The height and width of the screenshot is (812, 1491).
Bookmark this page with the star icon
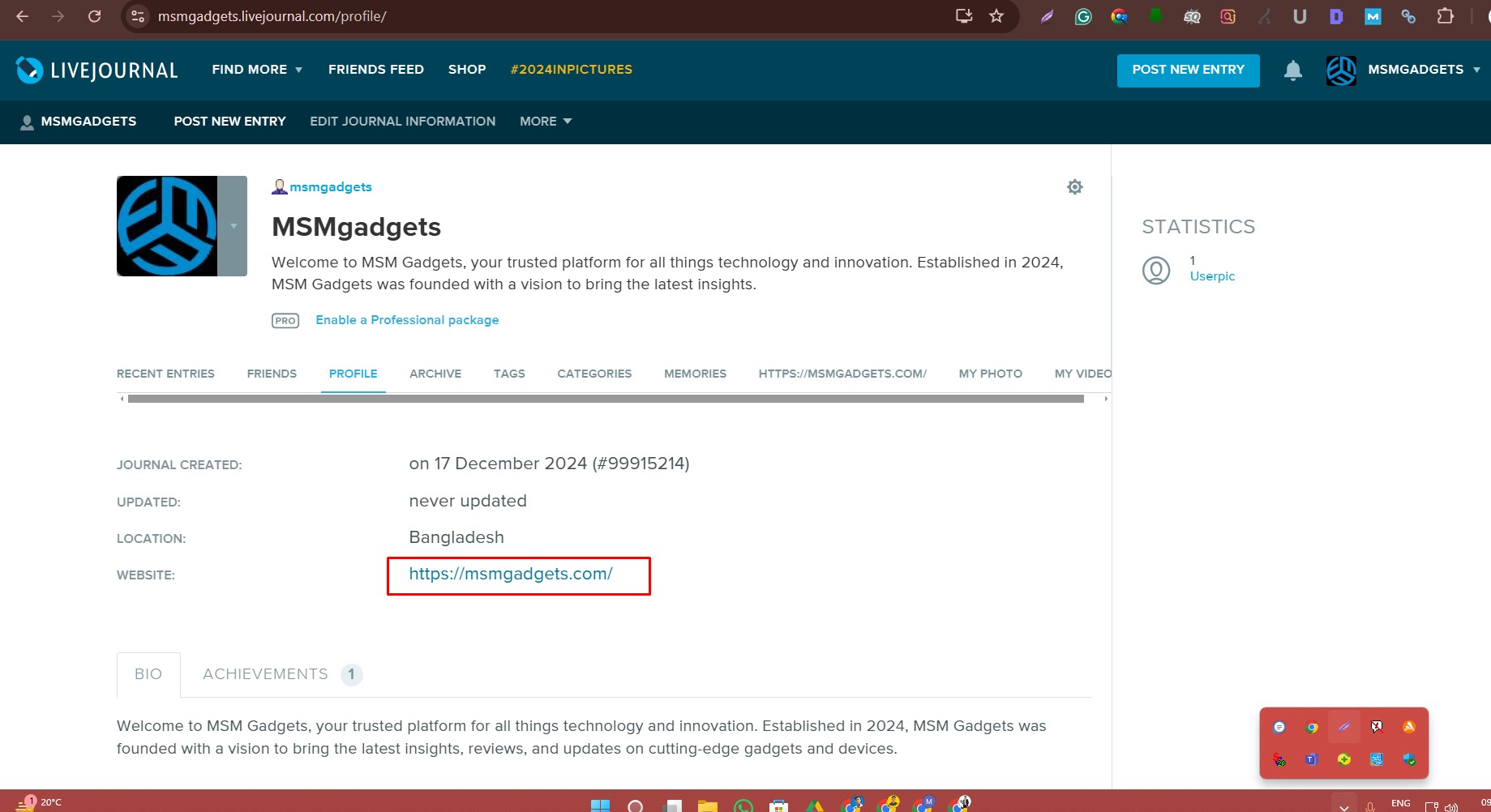tap(996, 16)
